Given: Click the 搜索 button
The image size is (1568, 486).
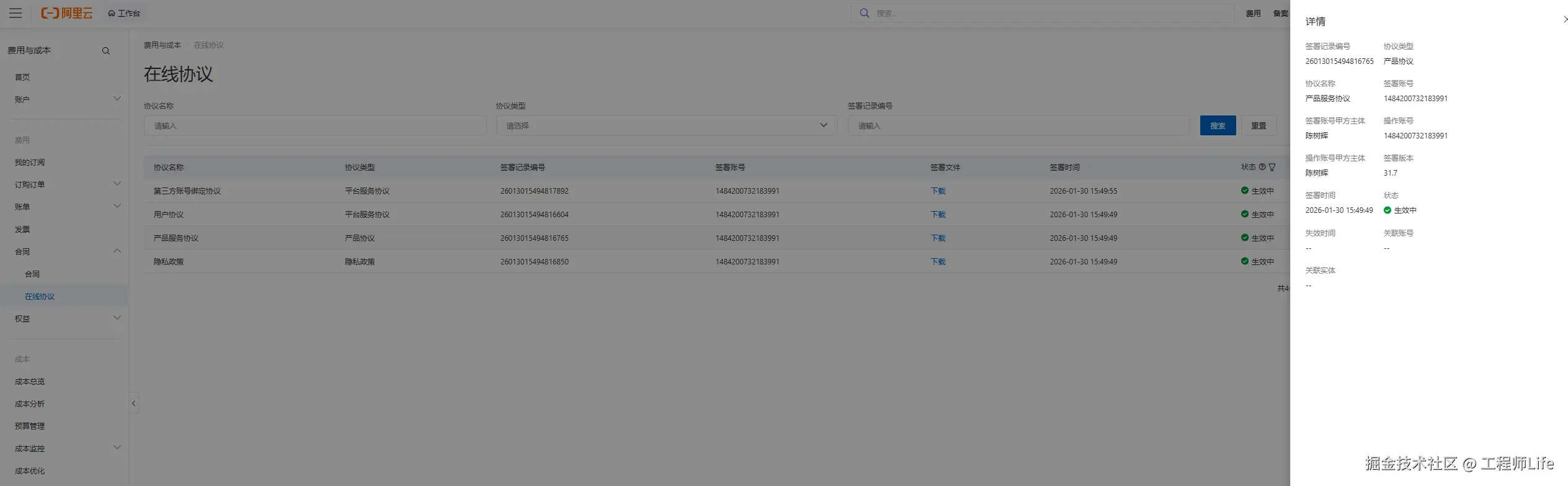Looking at the screenshot, I should 1218,125.
